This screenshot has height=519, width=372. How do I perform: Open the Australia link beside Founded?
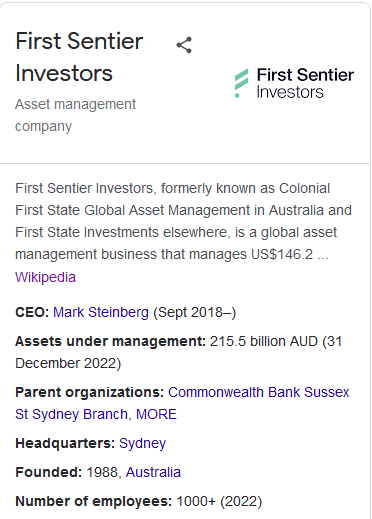point(153,472)
